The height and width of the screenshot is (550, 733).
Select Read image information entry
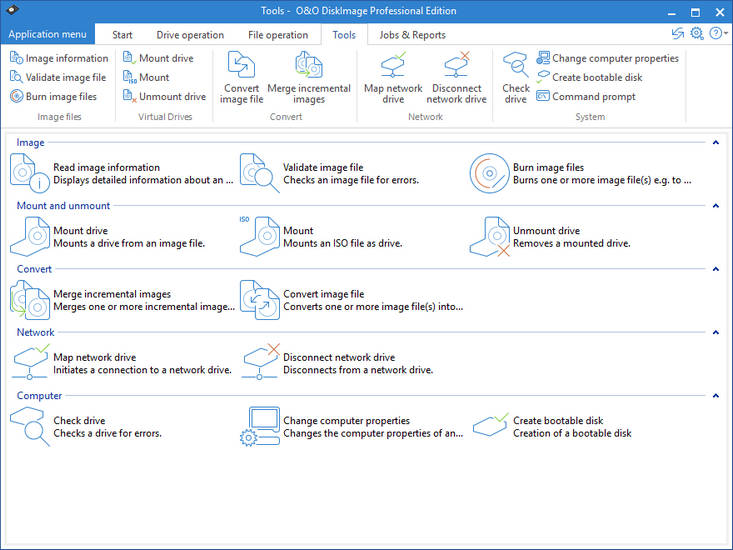click(x=106, y=168)
